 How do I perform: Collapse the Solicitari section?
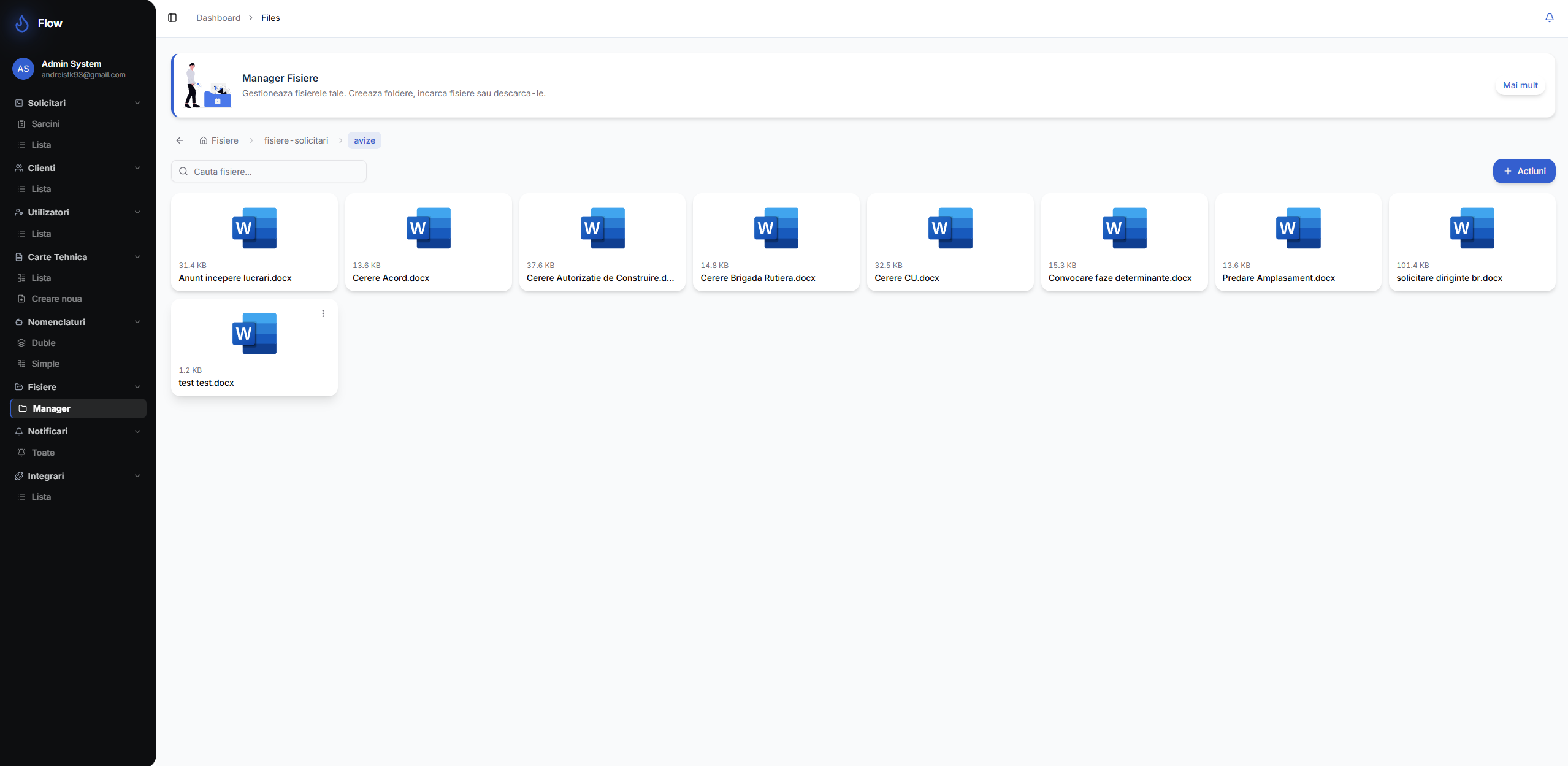coord(137,103)
